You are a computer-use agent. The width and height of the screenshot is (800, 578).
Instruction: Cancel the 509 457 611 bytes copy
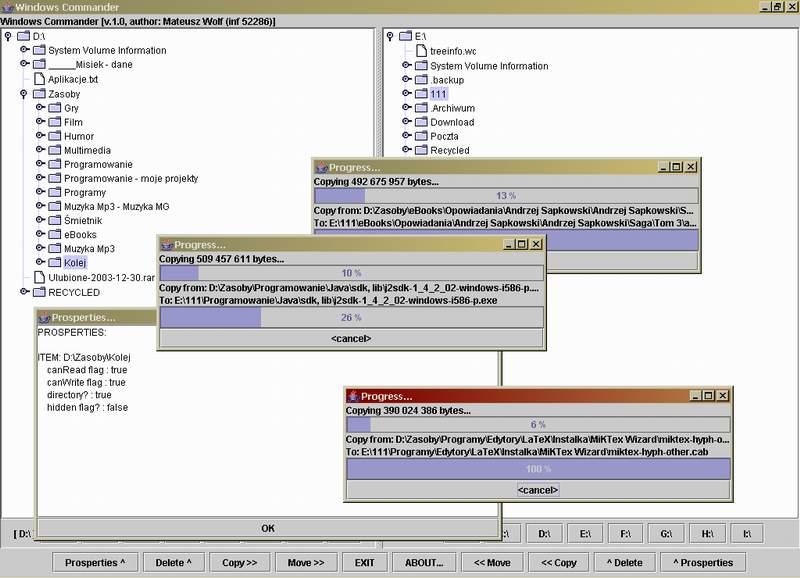351,339
